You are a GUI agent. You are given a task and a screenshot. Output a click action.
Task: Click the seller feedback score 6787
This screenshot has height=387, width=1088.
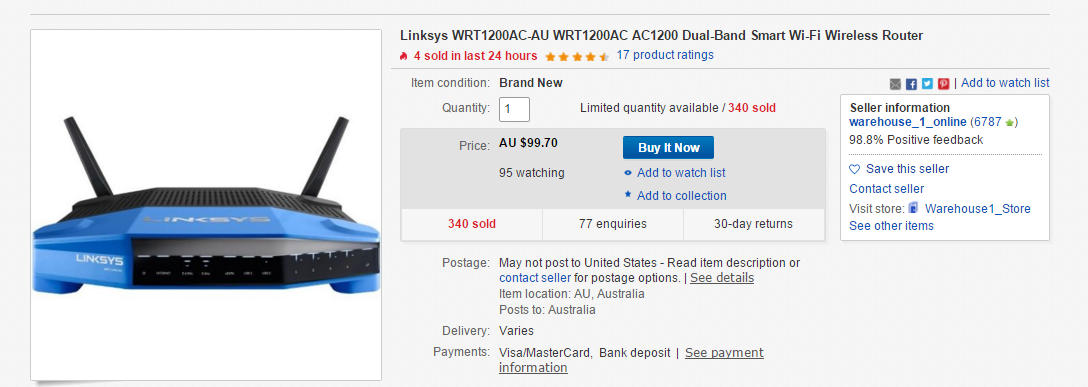click(988, 122)
